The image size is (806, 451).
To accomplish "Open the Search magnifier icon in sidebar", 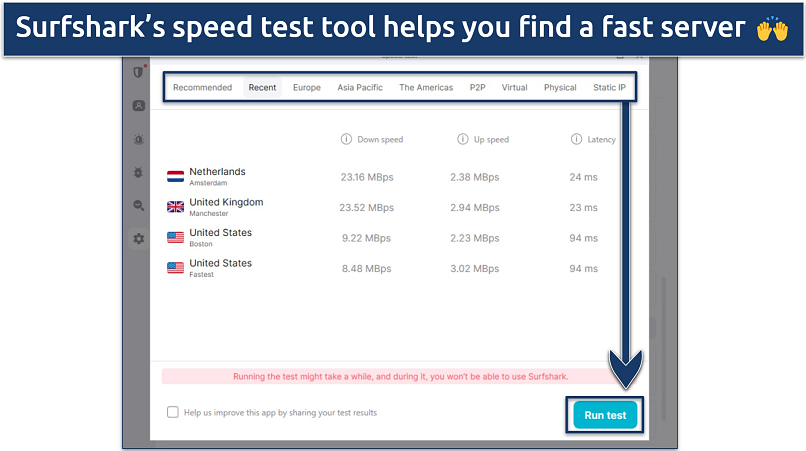I will point(138,205).
